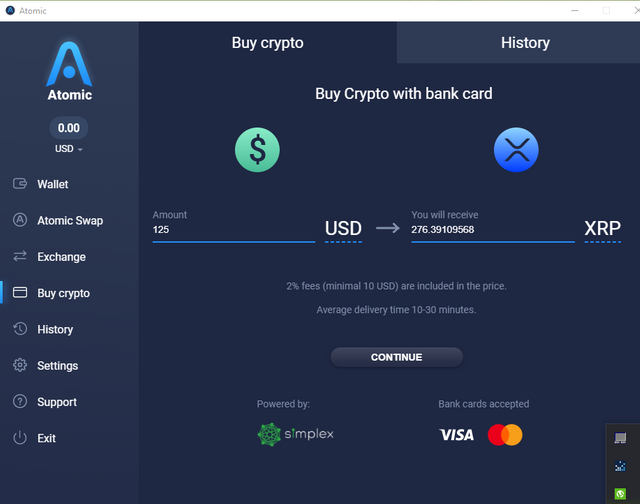Click the green dollar sign coin icon
The image size is (640, 504).
257,150
